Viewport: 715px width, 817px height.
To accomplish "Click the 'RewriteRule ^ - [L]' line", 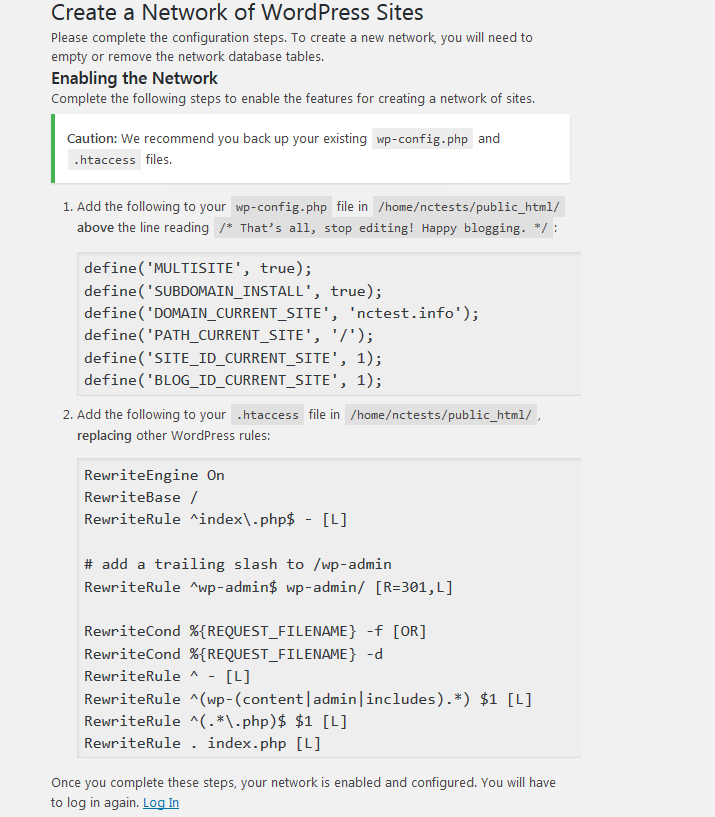I will (x=167, y=676).
